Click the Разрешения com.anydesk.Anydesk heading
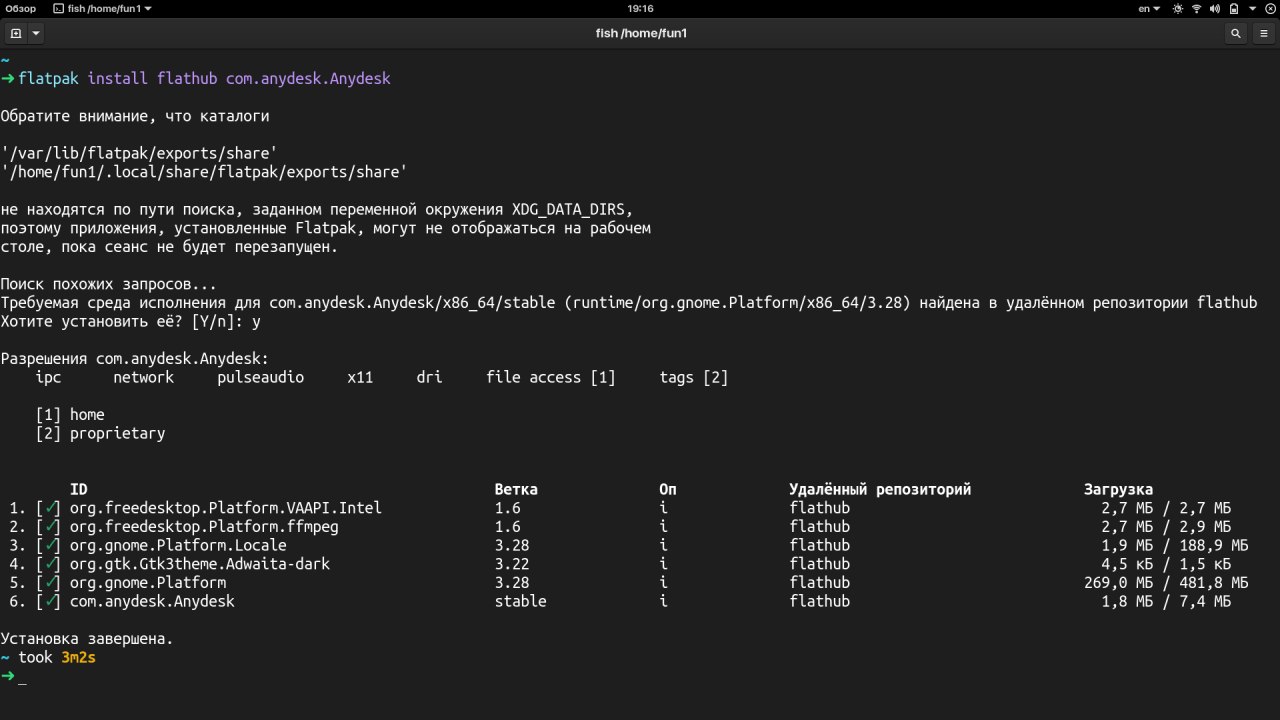The image size is (1280, 720). (x=135, y=359)
